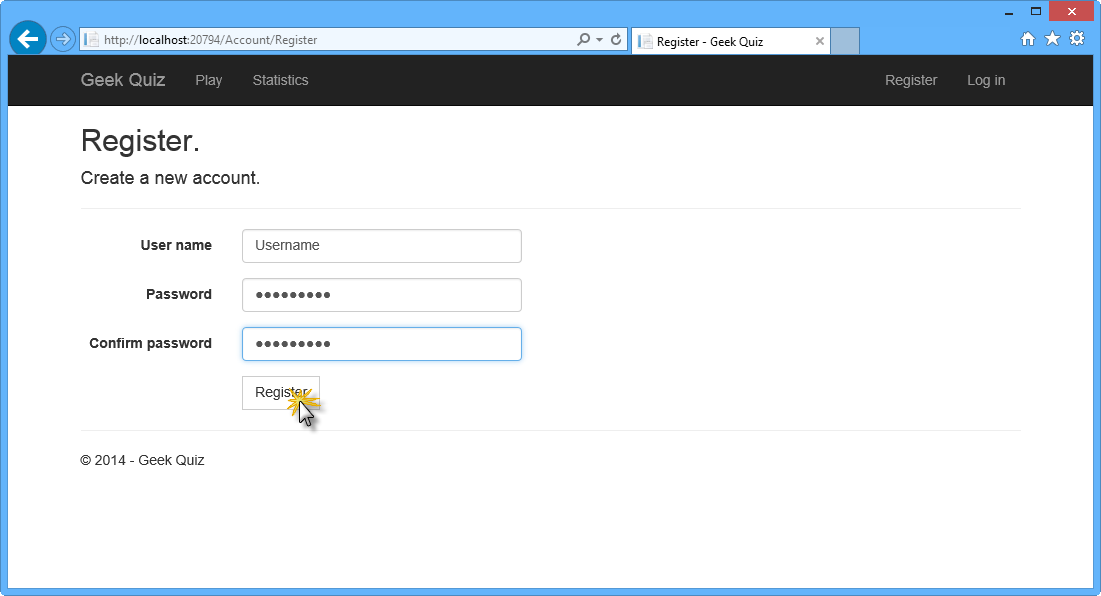This screenshot has width=1101, height=596.
Task: Click inside the address bar URL field
Action: coord(300,40)
